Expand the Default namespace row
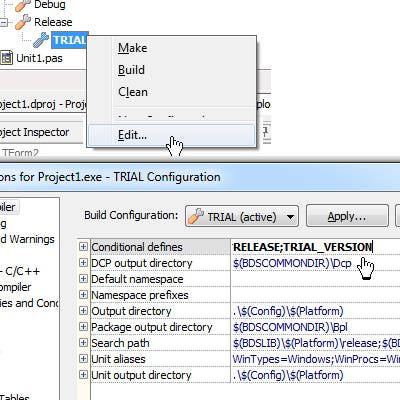This screenshot has width=400, height=400. coord(83,279)
